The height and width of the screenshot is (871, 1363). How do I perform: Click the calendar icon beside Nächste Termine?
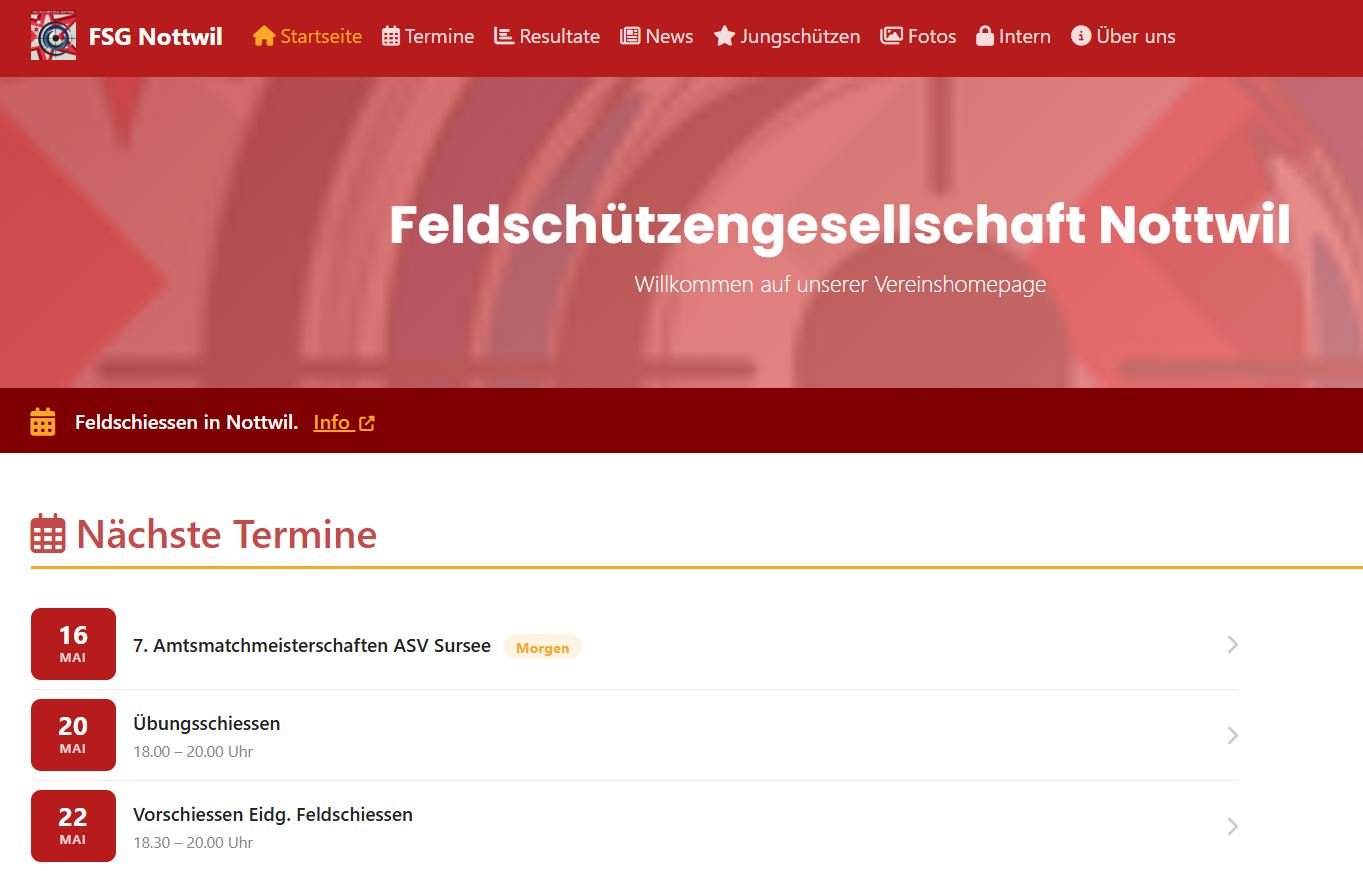click(48, 534)
